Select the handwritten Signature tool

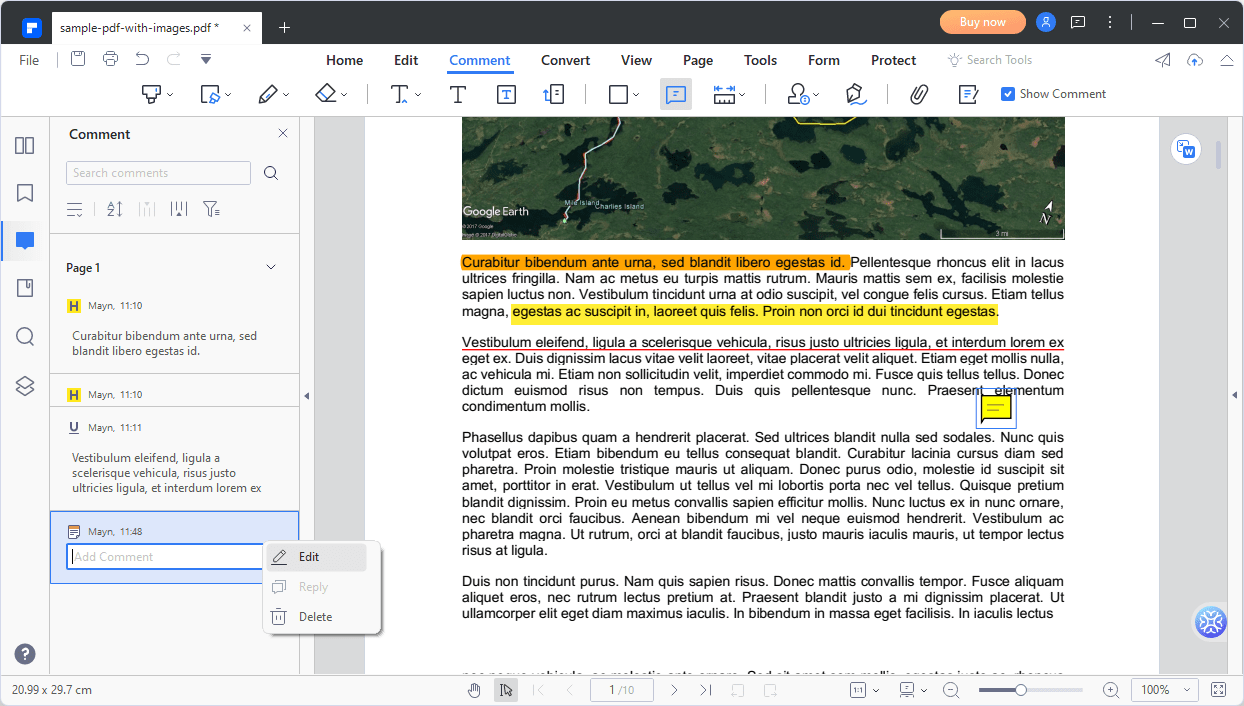pos(856,93)
